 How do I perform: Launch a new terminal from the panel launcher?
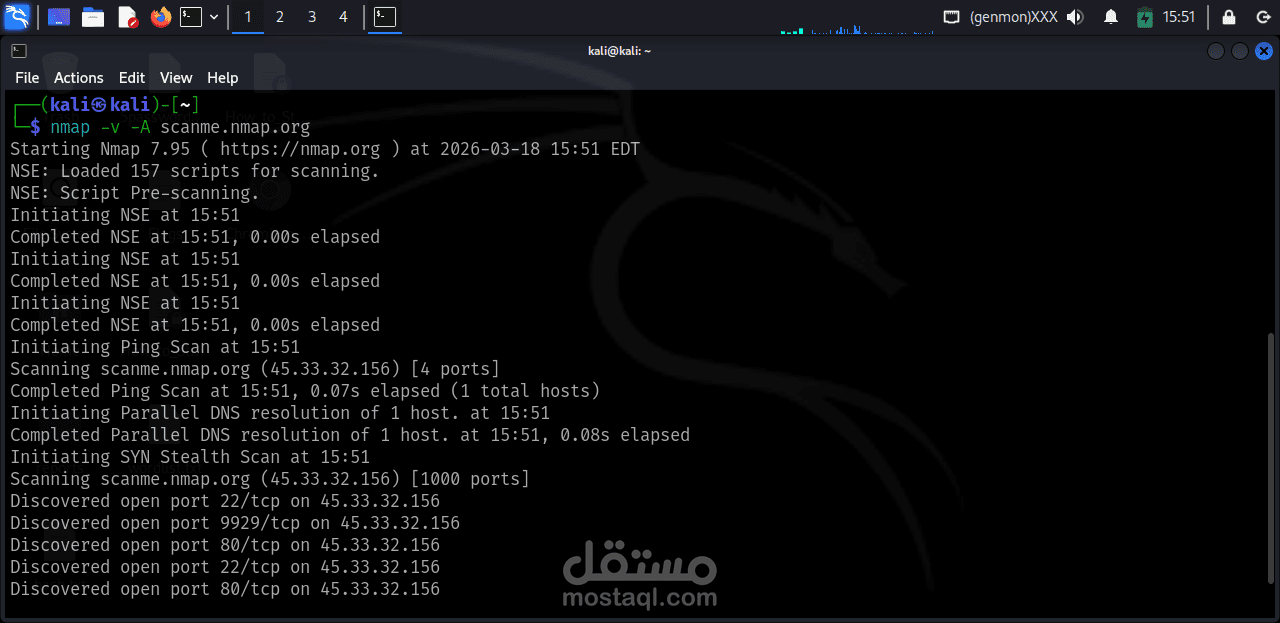point(190,16)
